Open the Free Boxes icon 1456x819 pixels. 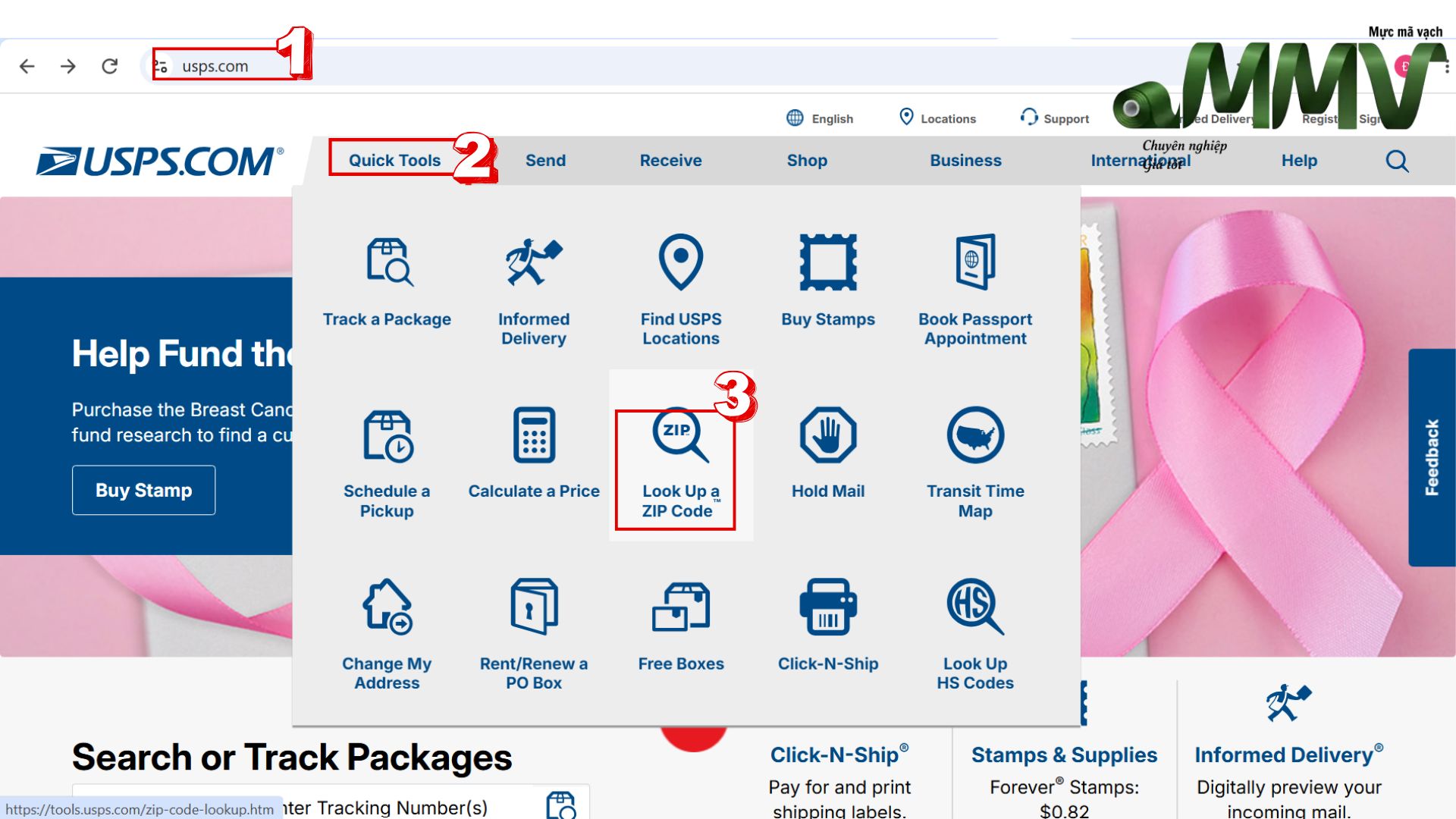tap(681, 607)
